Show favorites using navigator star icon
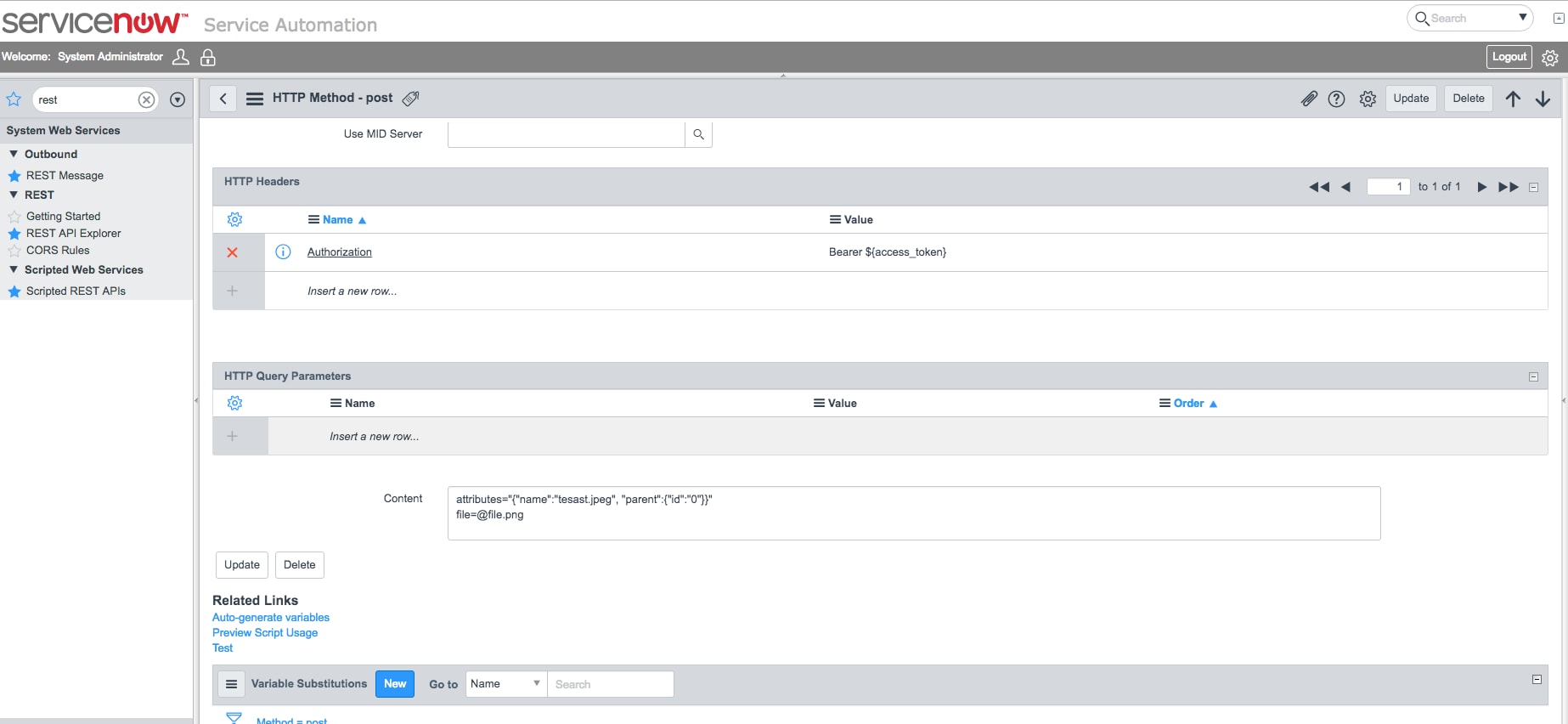The image size is (1568, 724). (x=14, y=99)
